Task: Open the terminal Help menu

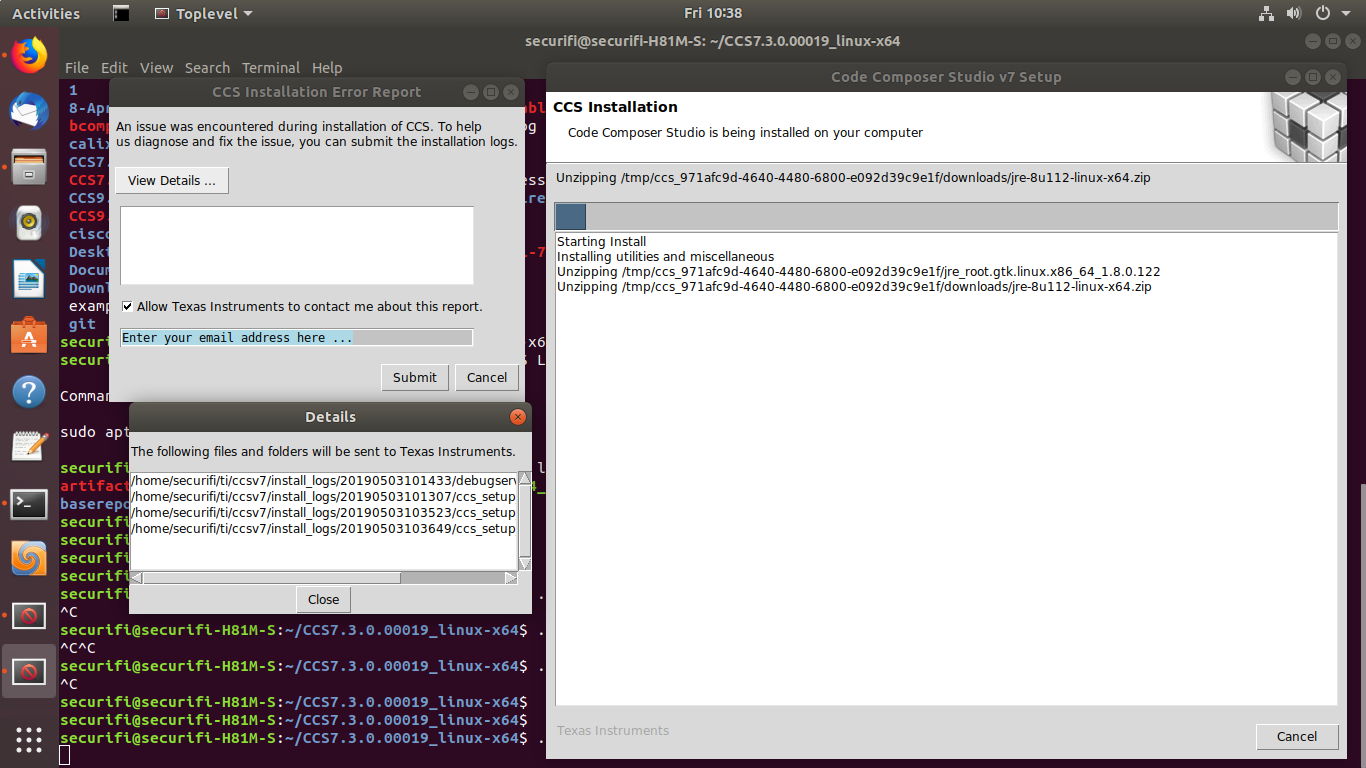Action: [x=327, y=68]
